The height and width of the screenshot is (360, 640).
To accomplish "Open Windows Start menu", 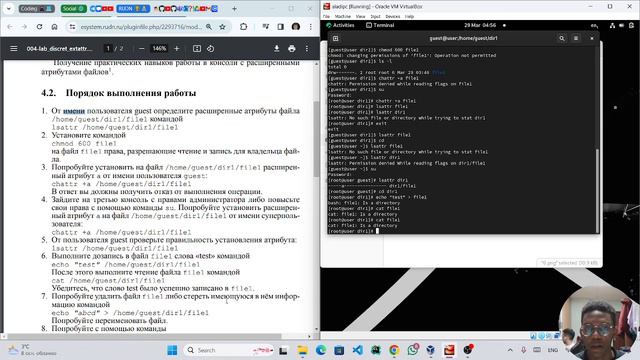I will (x=172, y=350).
